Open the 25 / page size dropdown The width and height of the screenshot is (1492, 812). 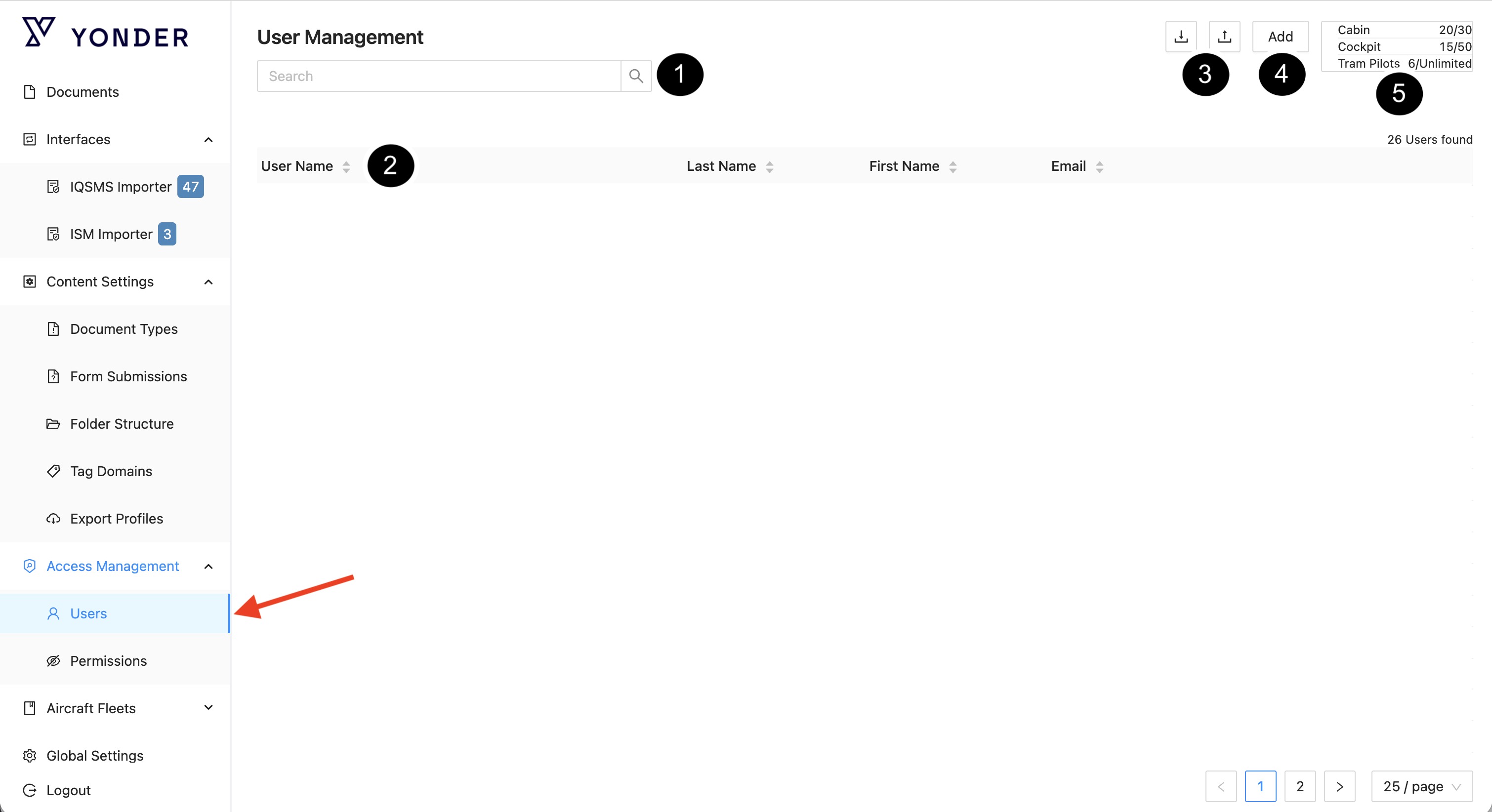coord(1421,786)
